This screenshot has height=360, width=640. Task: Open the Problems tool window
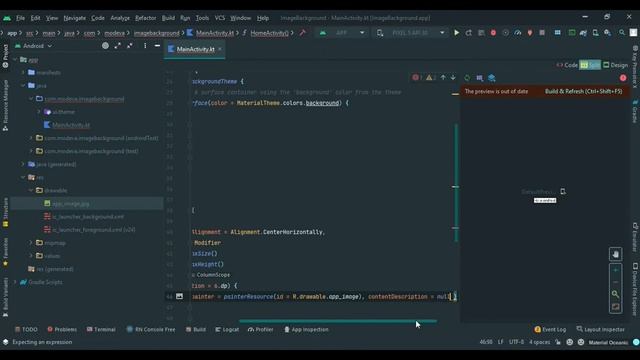pyautogui.click(x=62, y=329)
